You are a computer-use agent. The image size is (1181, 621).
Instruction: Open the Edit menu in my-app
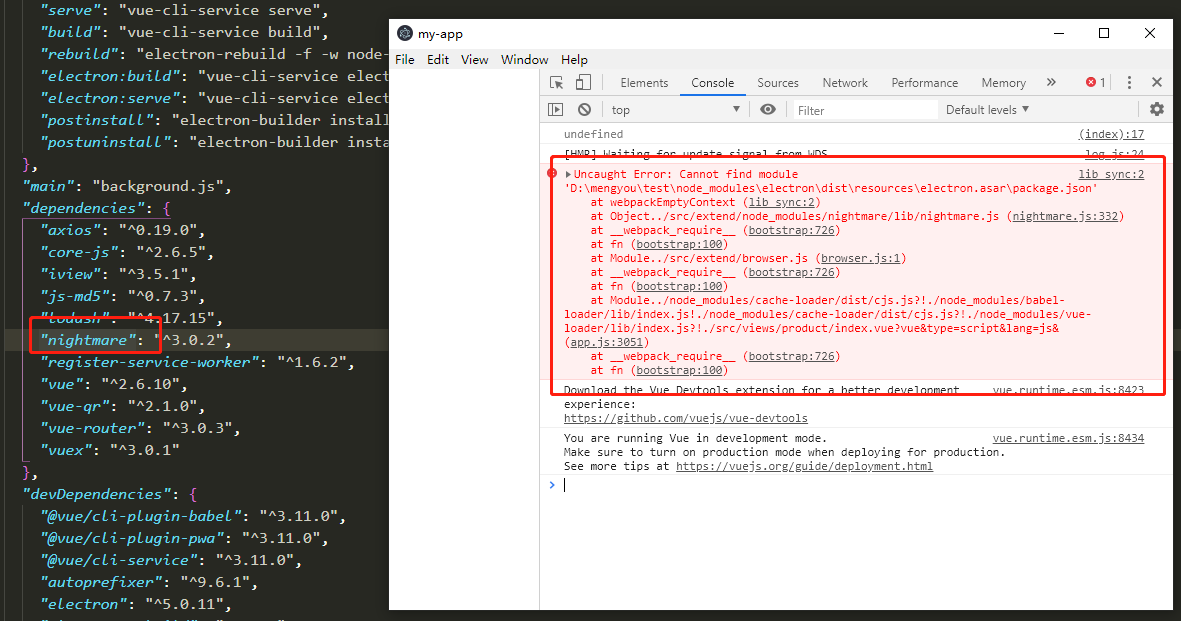pos(438,60)
